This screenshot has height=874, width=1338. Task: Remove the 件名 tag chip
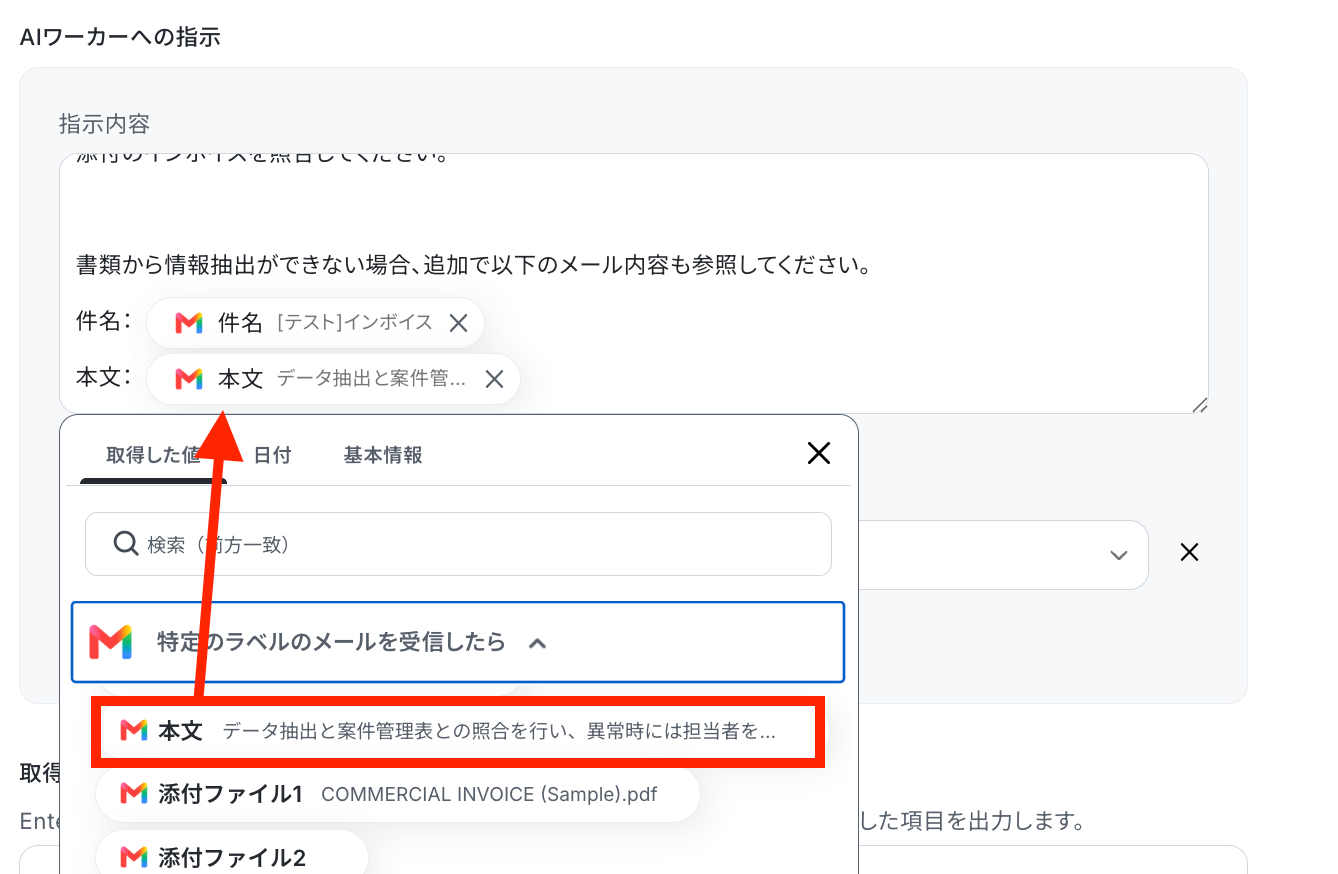[x=458, y=323]
